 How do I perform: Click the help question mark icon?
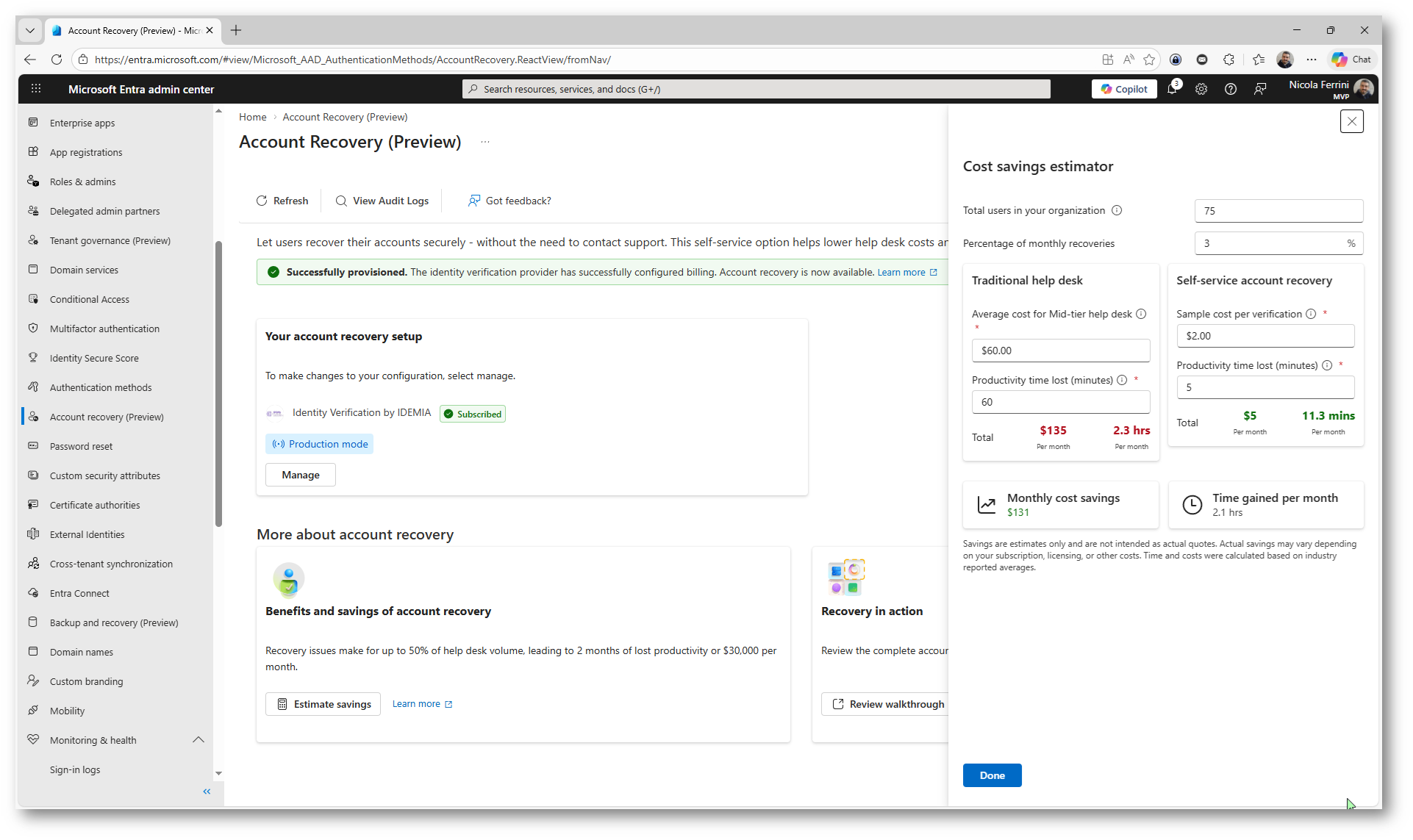[1231, 89]
